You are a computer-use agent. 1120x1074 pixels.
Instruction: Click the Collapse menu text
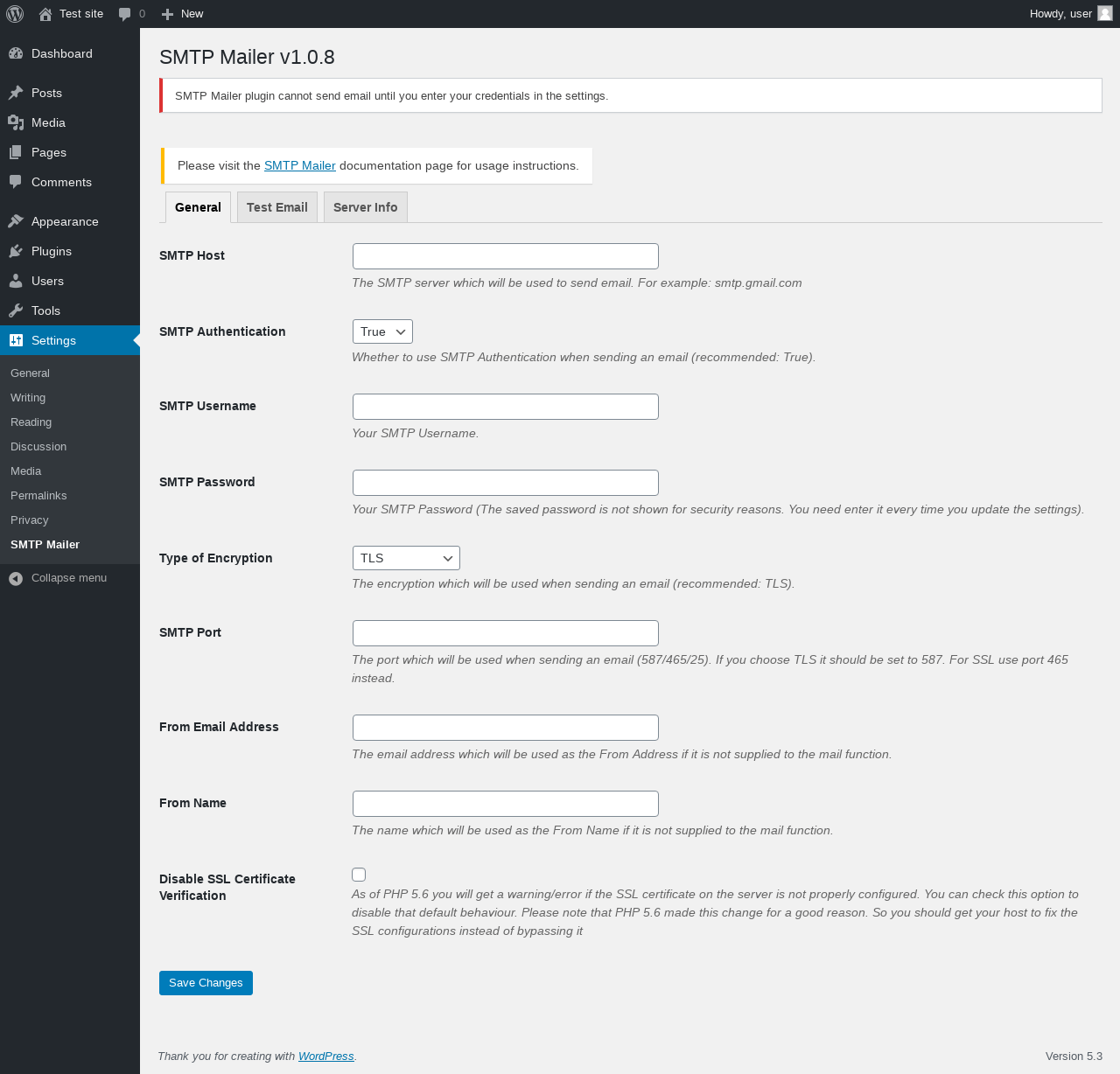click(x=69, y=578)
